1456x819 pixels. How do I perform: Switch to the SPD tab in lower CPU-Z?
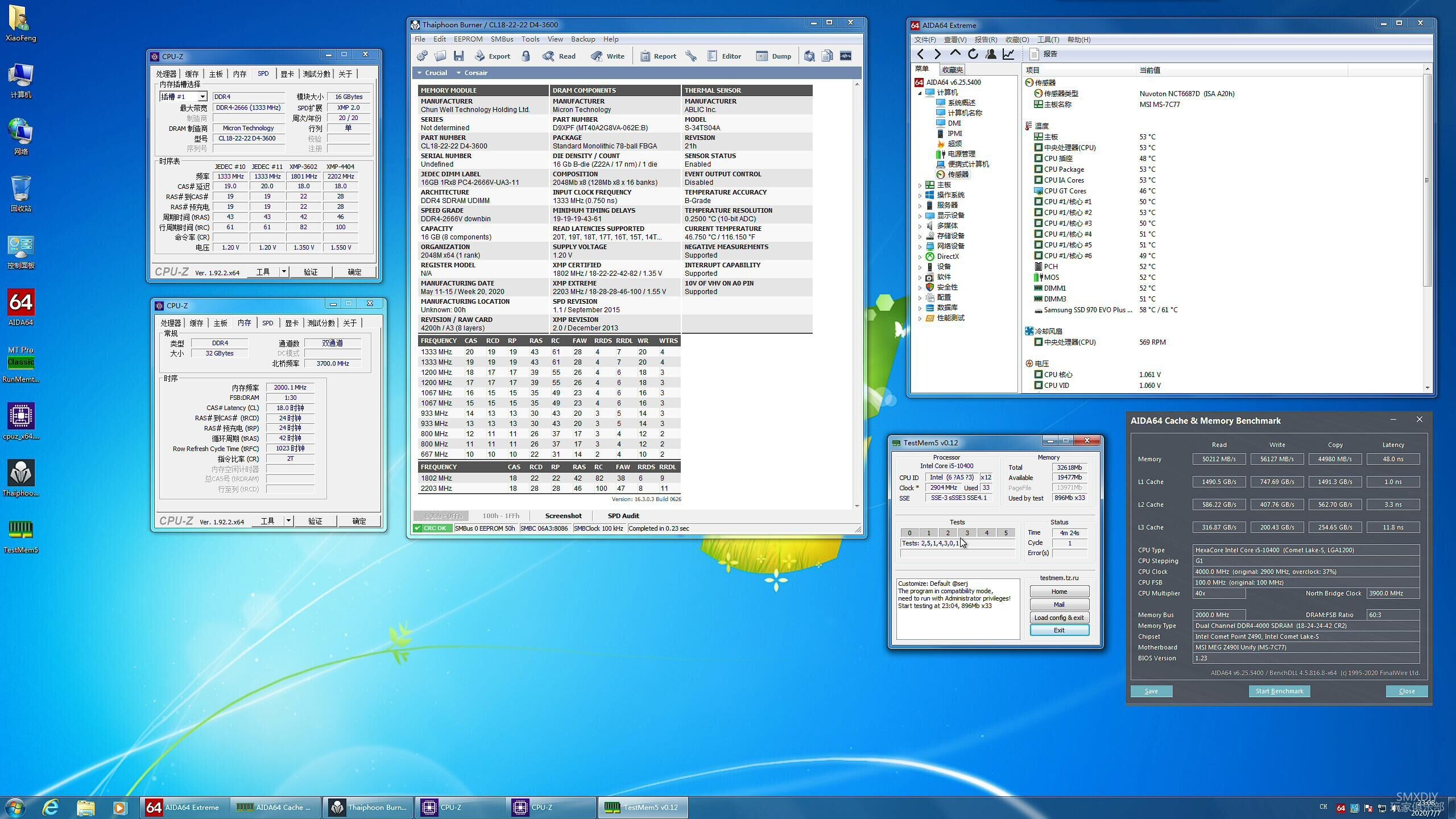click(267, 323)
